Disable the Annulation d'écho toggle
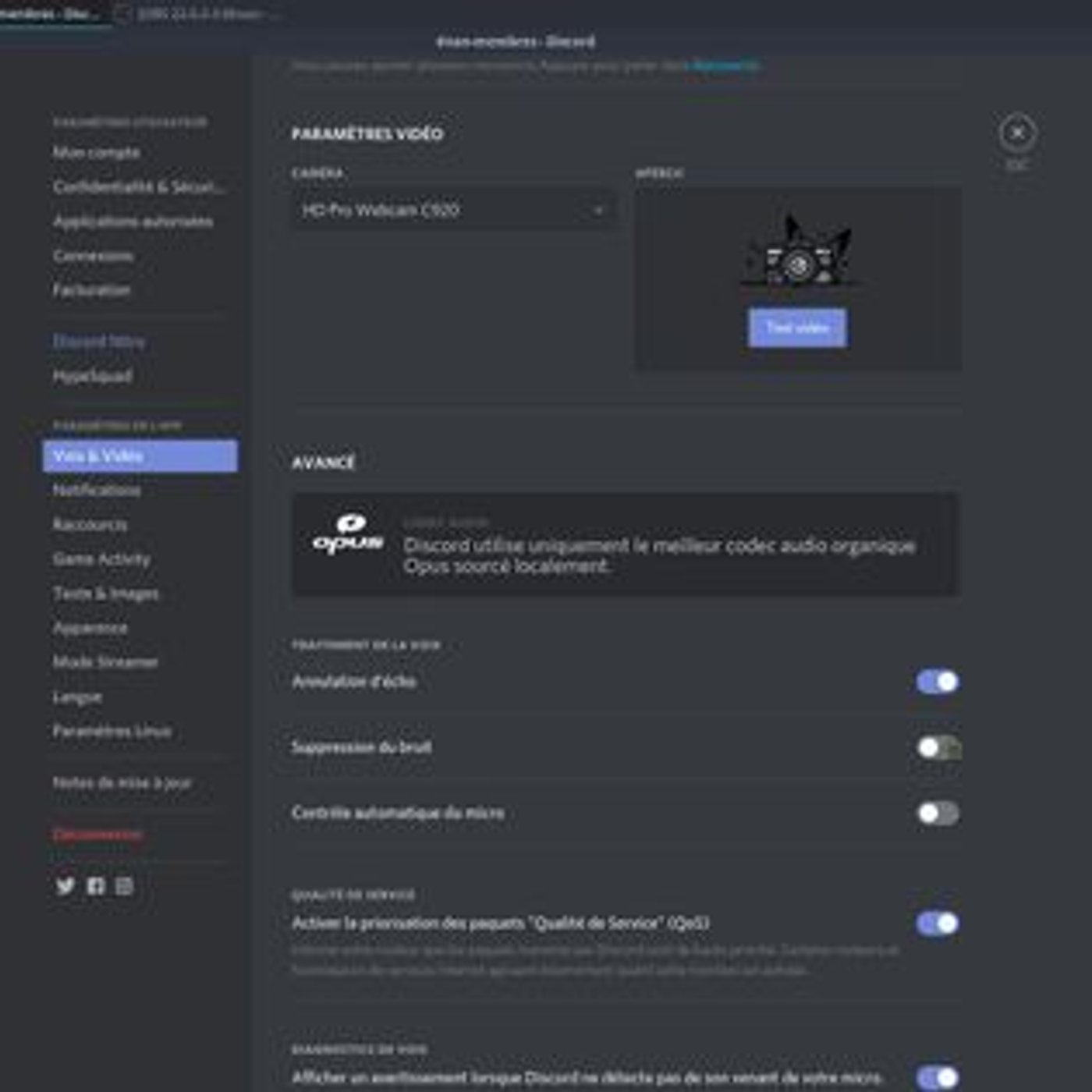Image resolution: width=1092 pixels, height=1092 pixels. click(x=938, y=682)
